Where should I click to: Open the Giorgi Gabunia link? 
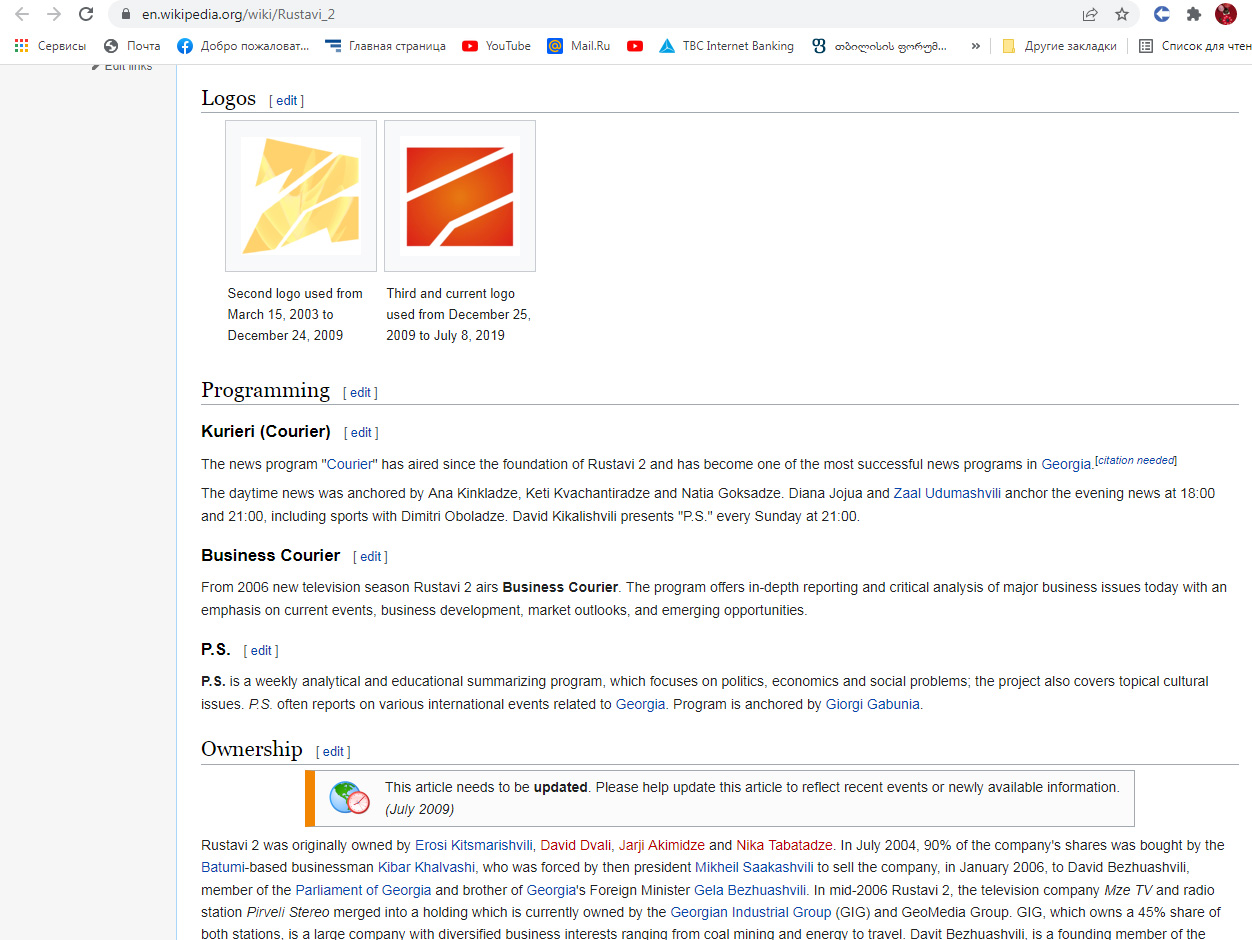pos(872,704)
